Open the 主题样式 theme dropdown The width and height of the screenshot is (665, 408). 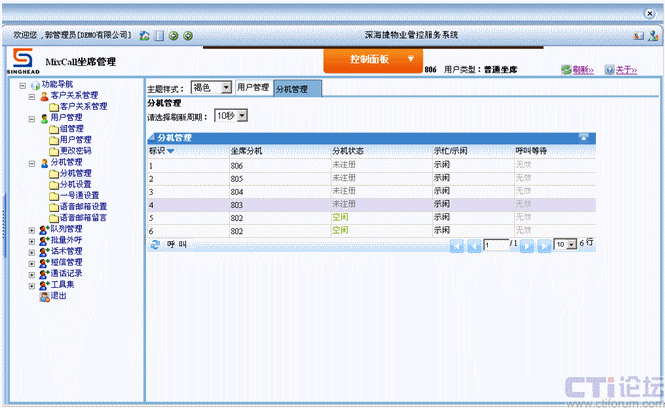click(x=226, y=88)
